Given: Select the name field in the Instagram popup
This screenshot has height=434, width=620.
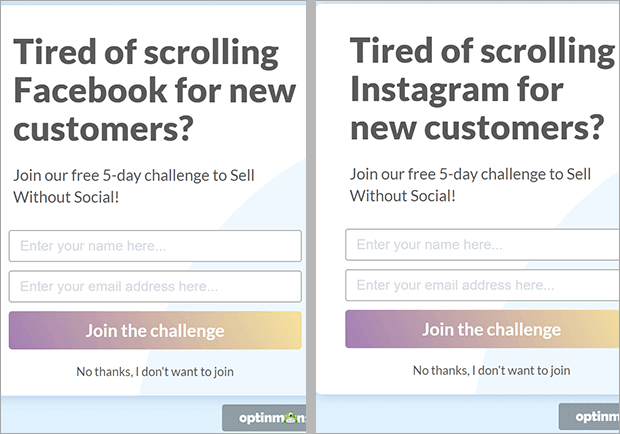Looking at the screenshot, I should pos(481,245).
